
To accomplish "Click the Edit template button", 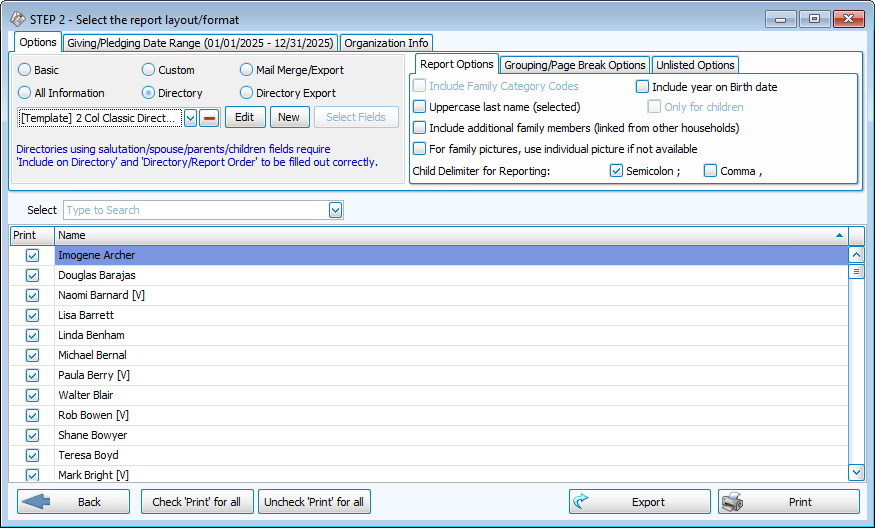I will (x=245, y=117).
